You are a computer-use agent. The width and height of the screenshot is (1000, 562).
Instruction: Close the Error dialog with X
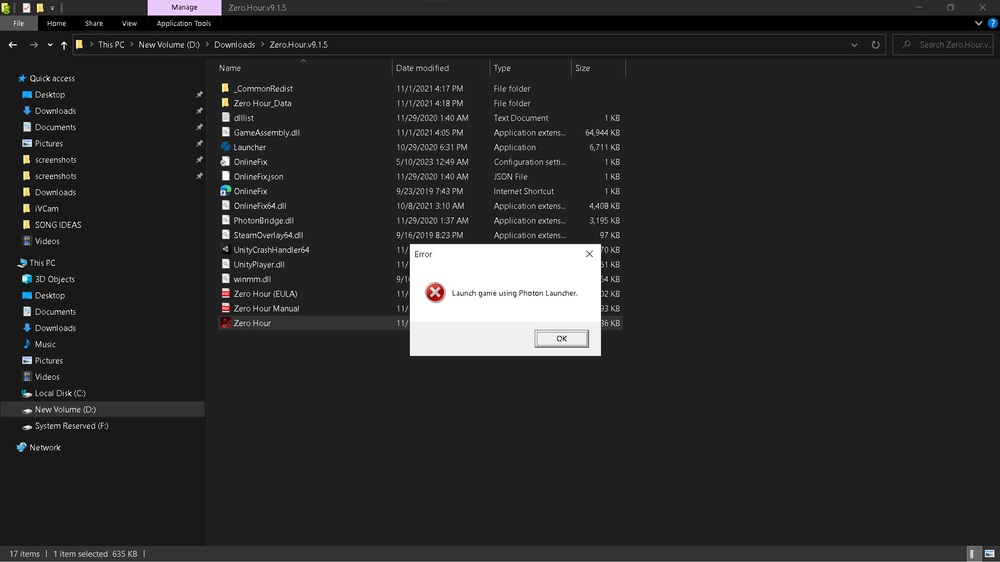click(x=589, y=254)
